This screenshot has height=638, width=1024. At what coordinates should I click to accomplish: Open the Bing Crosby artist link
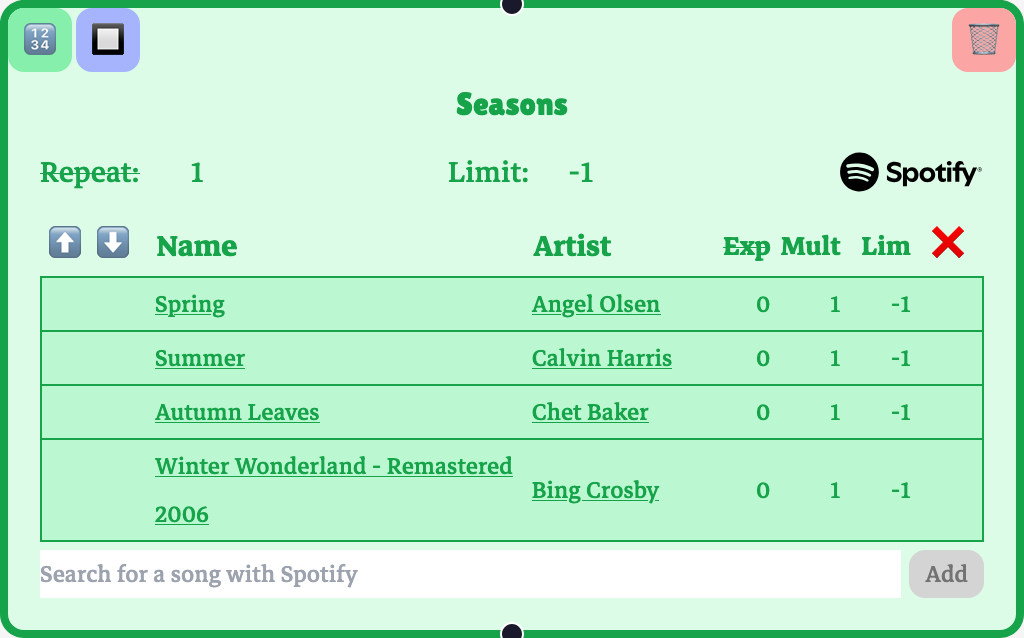[595, 490]
